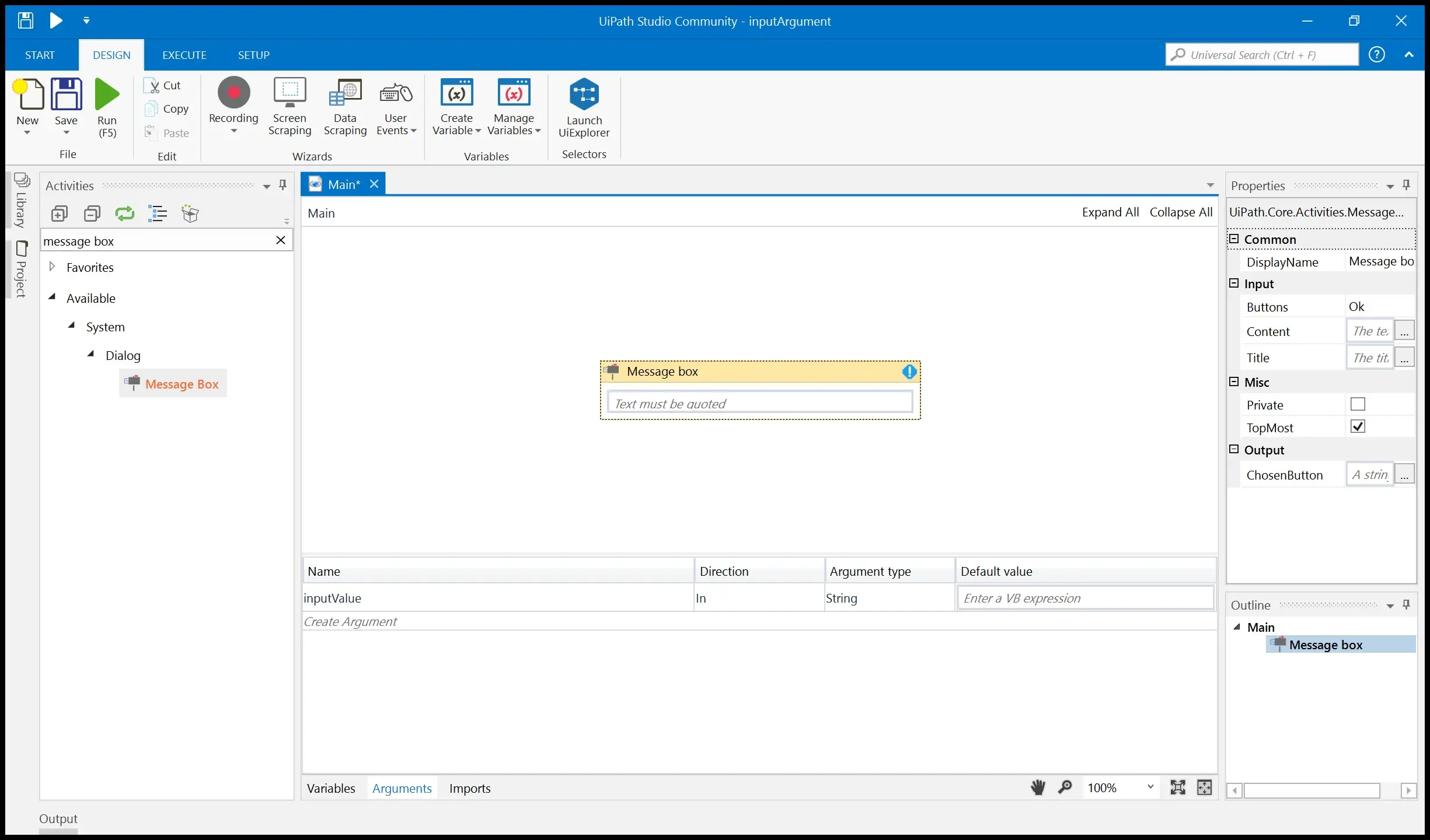Image resolution: width=1430 pixels, height=840 pixels.
Task: Open the Content property ellipsis editor button
Action: pyautogui.click(x=1404, y=331)
